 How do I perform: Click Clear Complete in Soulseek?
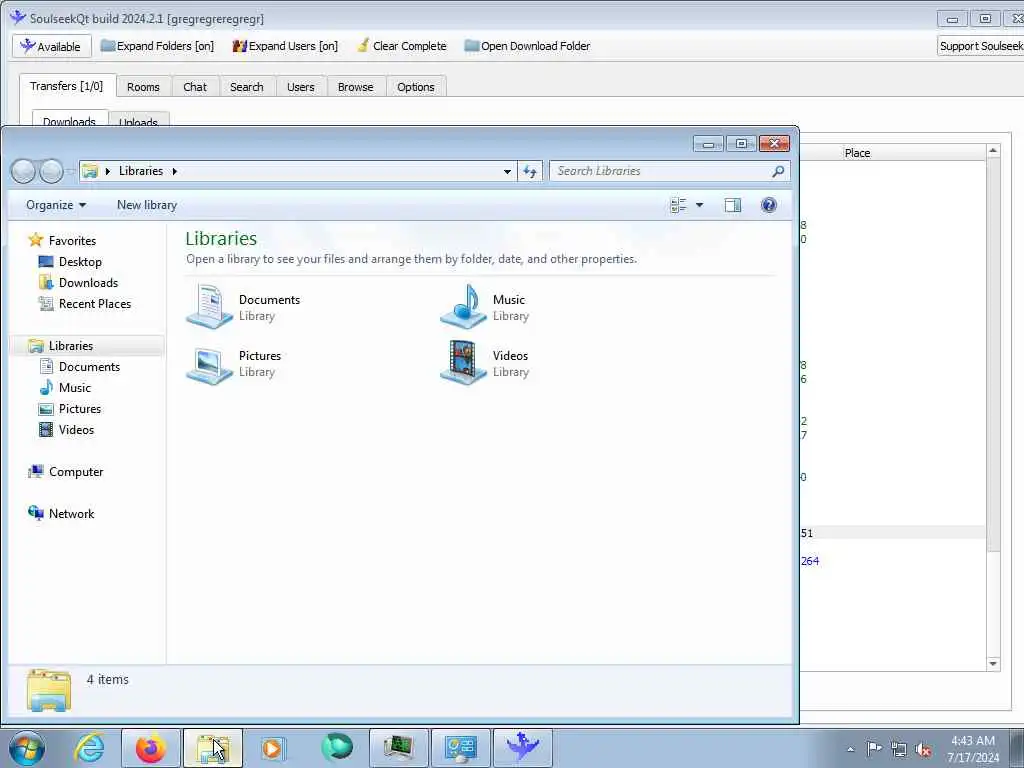(x=402, y=46)
